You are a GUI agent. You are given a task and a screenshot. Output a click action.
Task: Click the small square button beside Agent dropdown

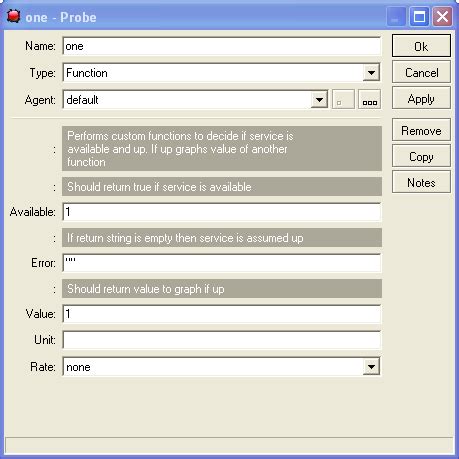(x=343, y=99)
